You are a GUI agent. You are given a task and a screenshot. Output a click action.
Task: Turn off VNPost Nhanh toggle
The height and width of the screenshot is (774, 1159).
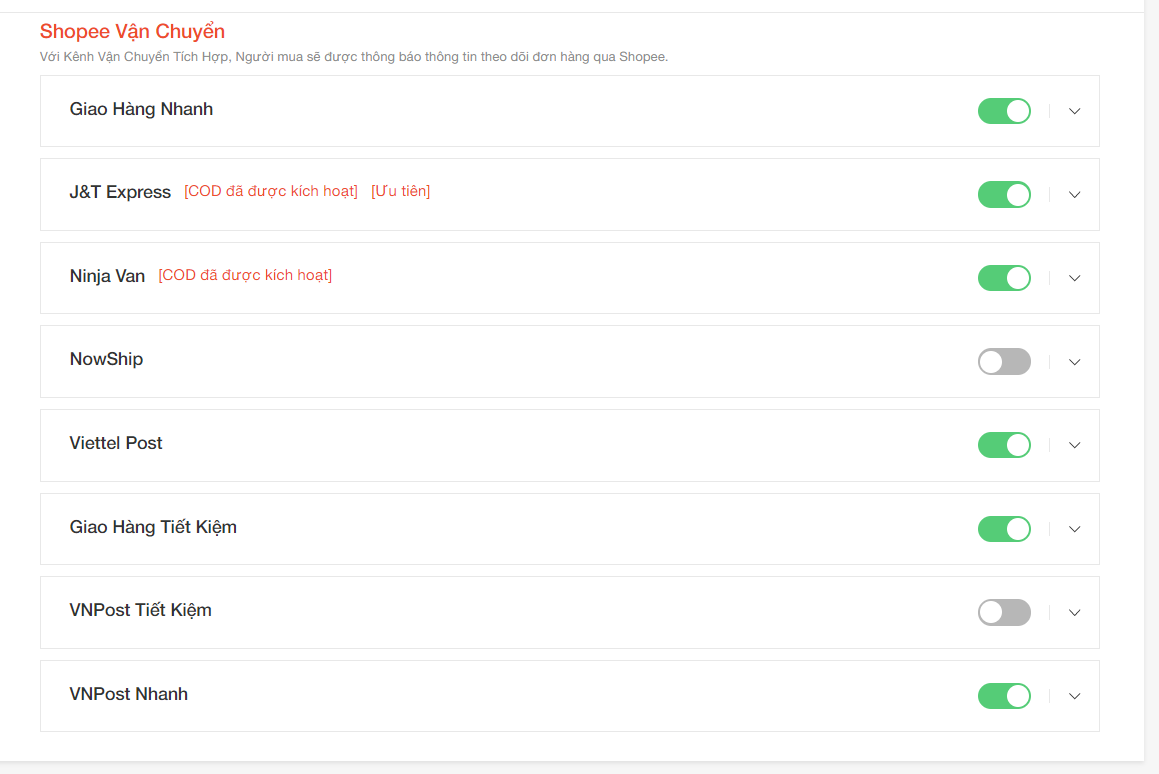(1004, 696)
